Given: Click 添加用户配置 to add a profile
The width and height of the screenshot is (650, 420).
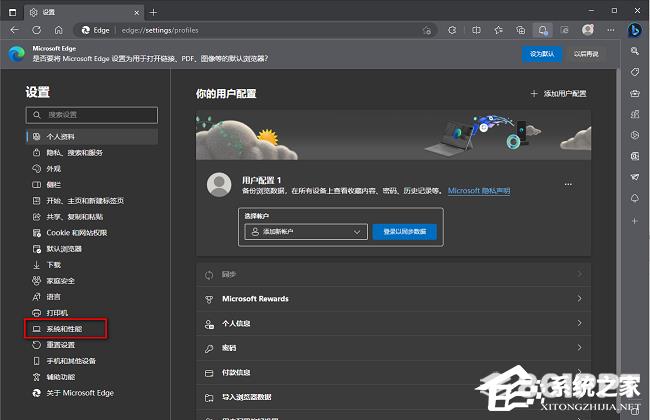Looking at the screenshot, I should [558, 94].
